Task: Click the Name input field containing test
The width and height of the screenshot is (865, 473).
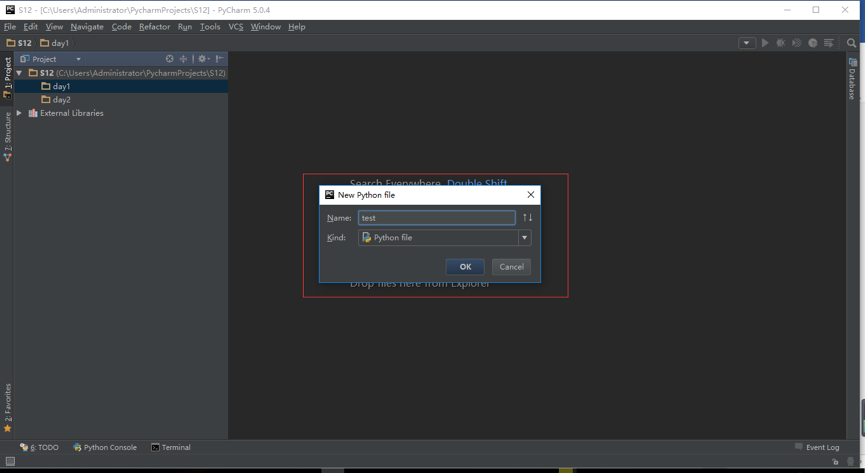Action: [x=436, y=217]
